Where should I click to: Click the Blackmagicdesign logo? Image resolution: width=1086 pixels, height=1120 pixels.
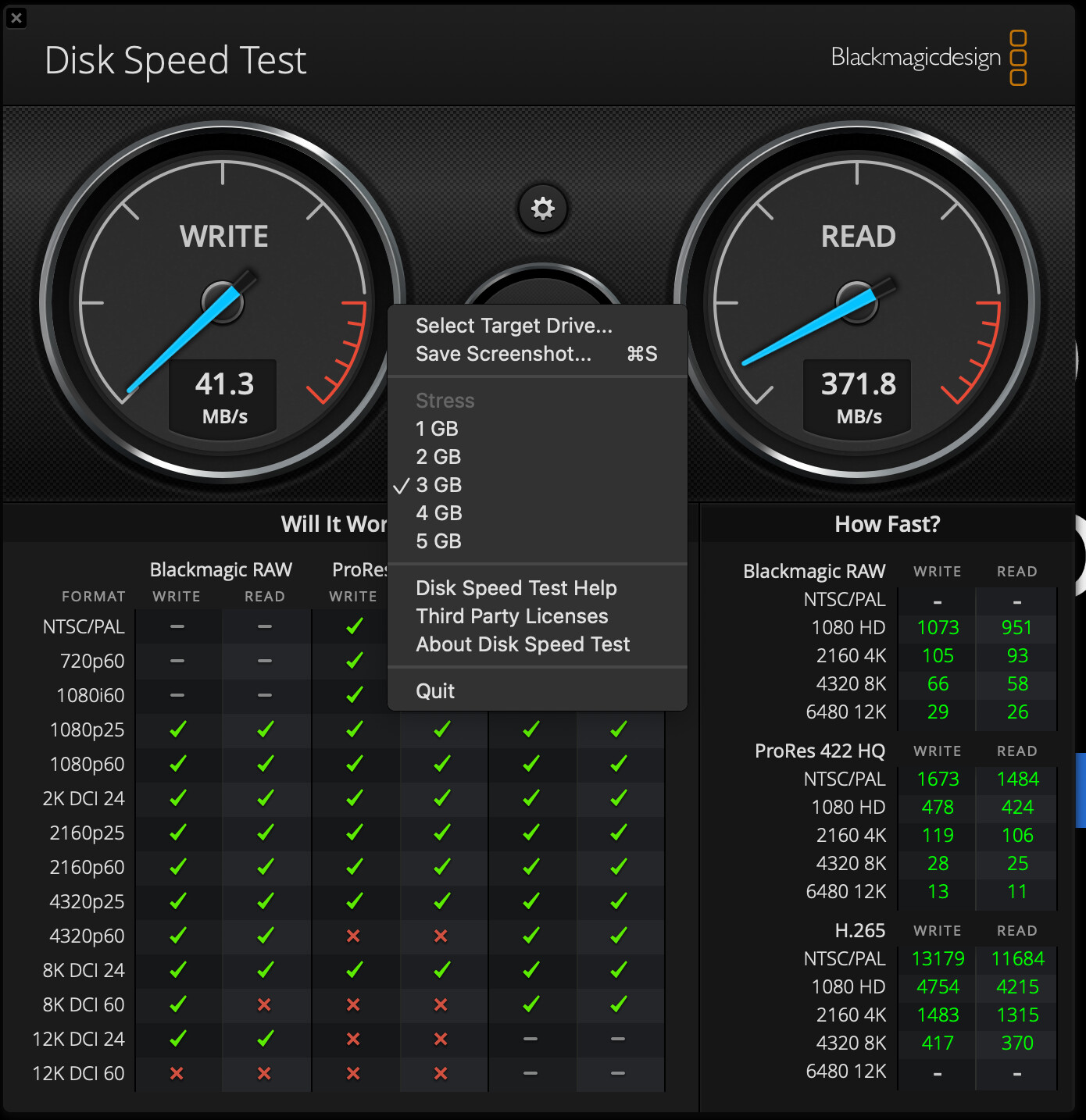click(928, 58)
